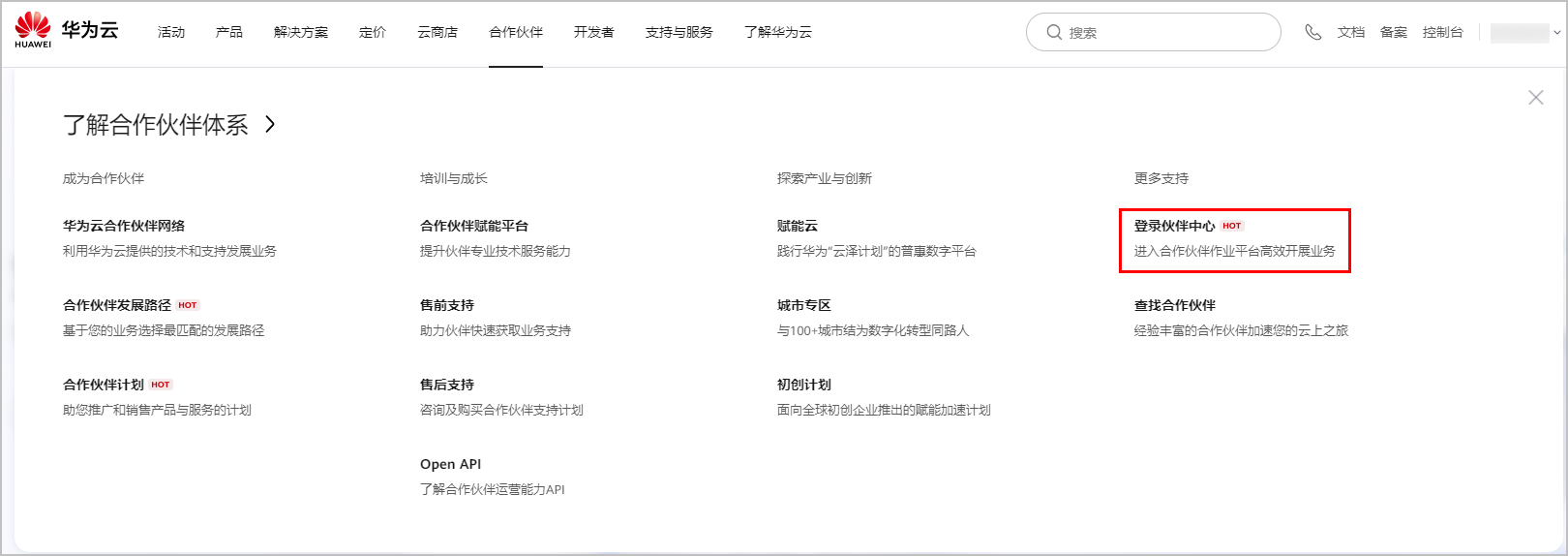Viewport: 1568px width, 556px height.
Task: Click HOT badge beside 合作伙伴计划
Action: pos(161,385)
